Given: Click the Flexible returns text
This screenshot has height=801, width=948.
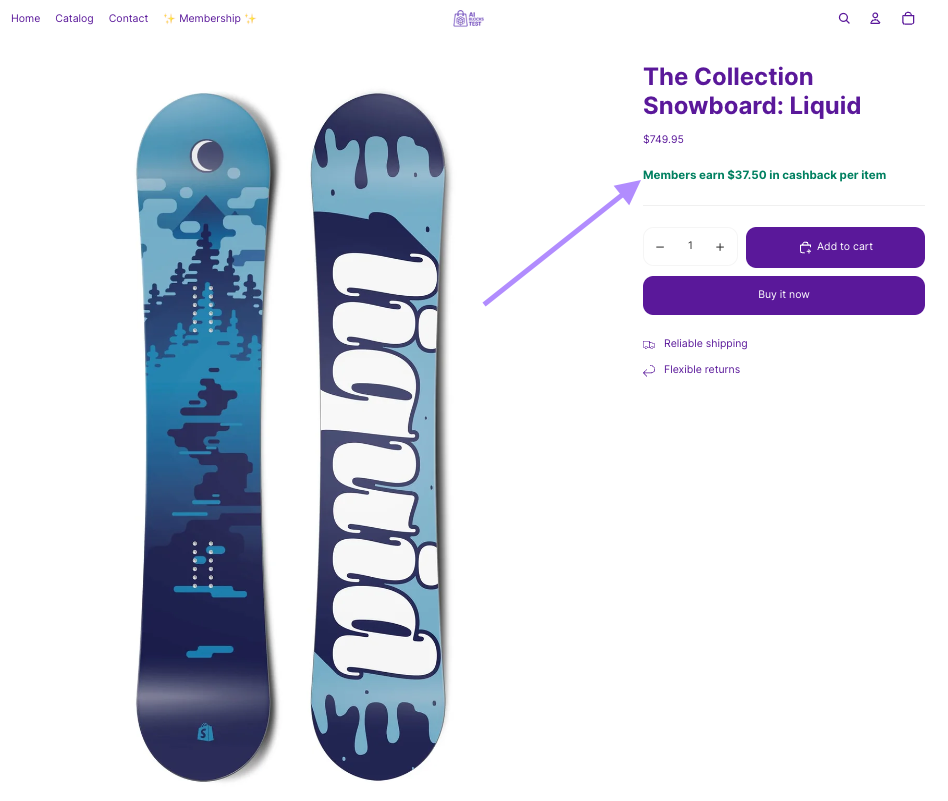Looking at the screenshot, I should tap(702, 370).
